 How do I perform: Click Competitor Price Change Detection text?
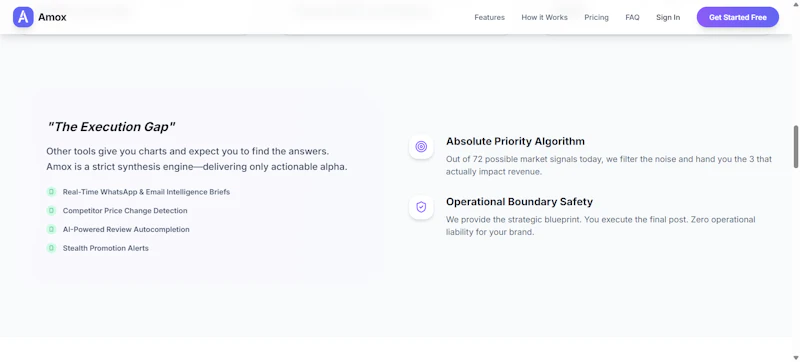(125, 211)
